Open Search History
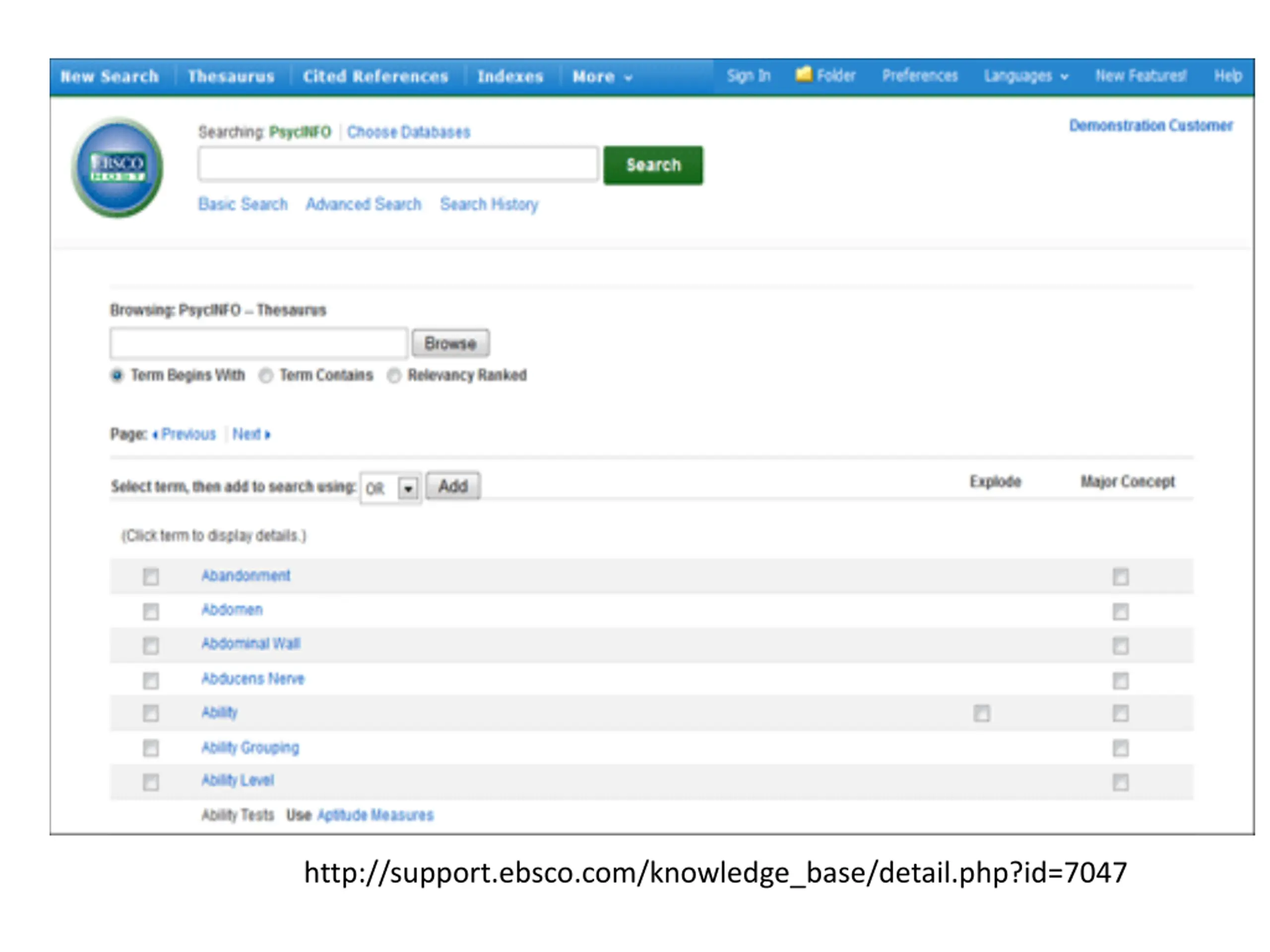Screen dimensions: 1270x952 (489, 204)
